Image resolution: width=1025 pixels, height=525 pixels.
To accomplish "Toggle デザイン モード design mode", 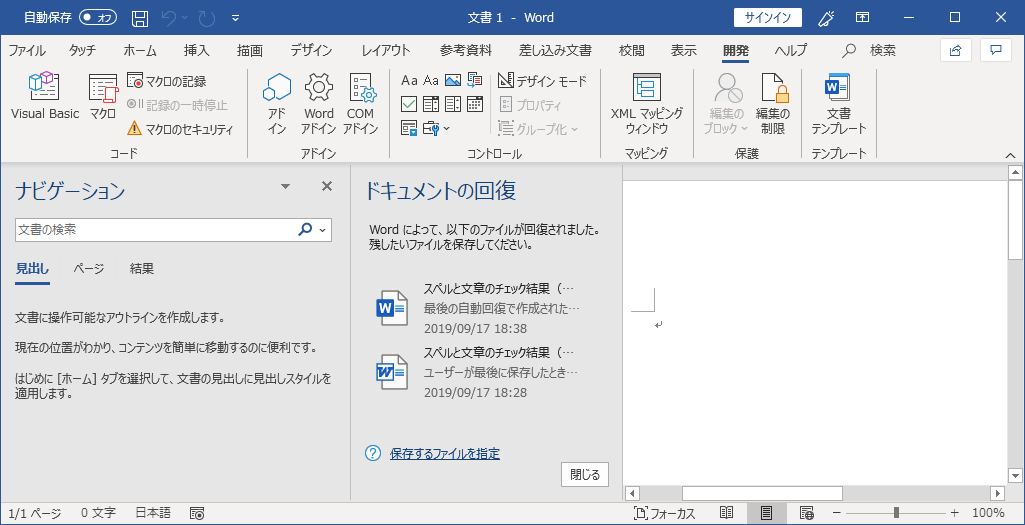I will click(x=542, y=81).
